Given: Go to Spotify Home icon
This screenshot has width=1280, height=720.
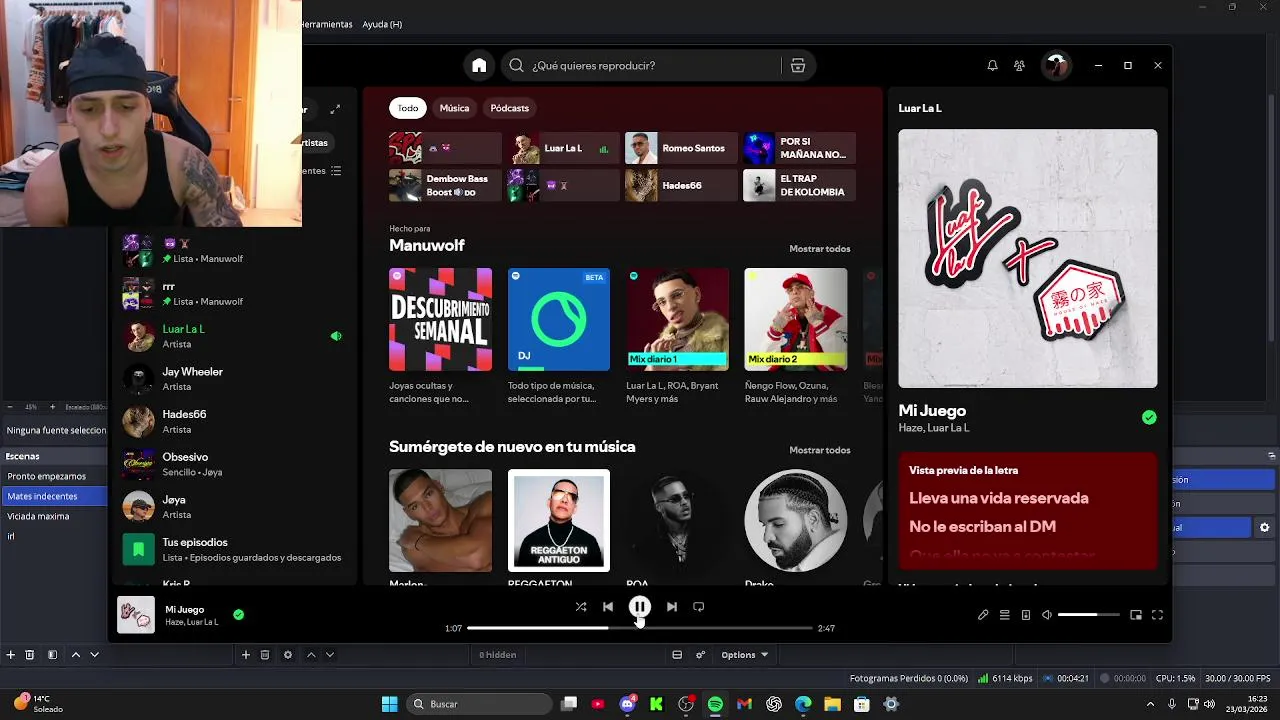Looking at the screenshot, I should coord(479,65).
